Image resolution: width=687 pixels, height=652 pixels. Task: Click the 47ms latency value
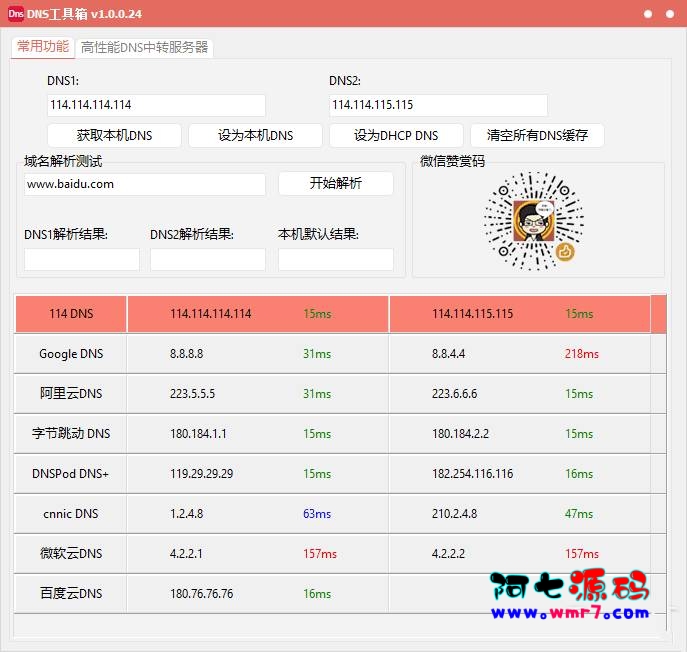(579, 514)
